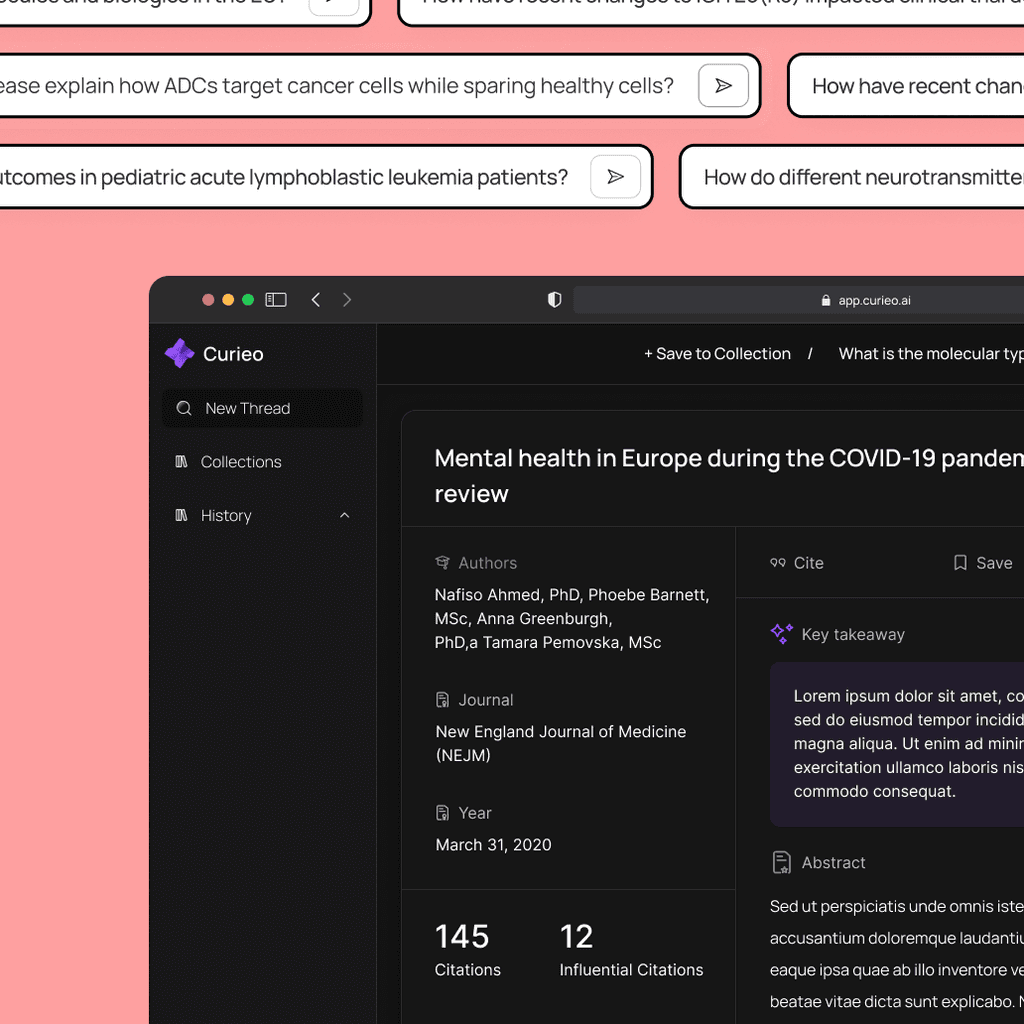Collapse the History section chevron
The height and width of the screenshot is (1024, 1024).
[345, 515]
